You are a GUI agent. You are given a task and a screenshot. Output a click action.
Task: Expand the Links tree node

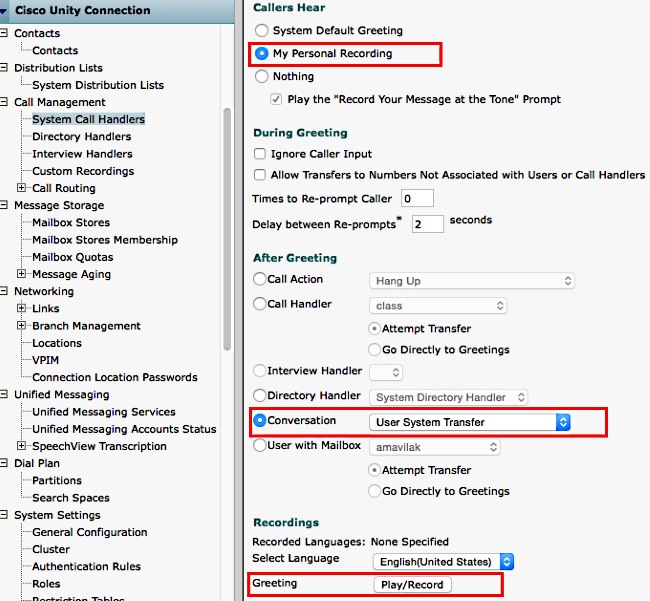pyautogui.click(x=22, y=309)
